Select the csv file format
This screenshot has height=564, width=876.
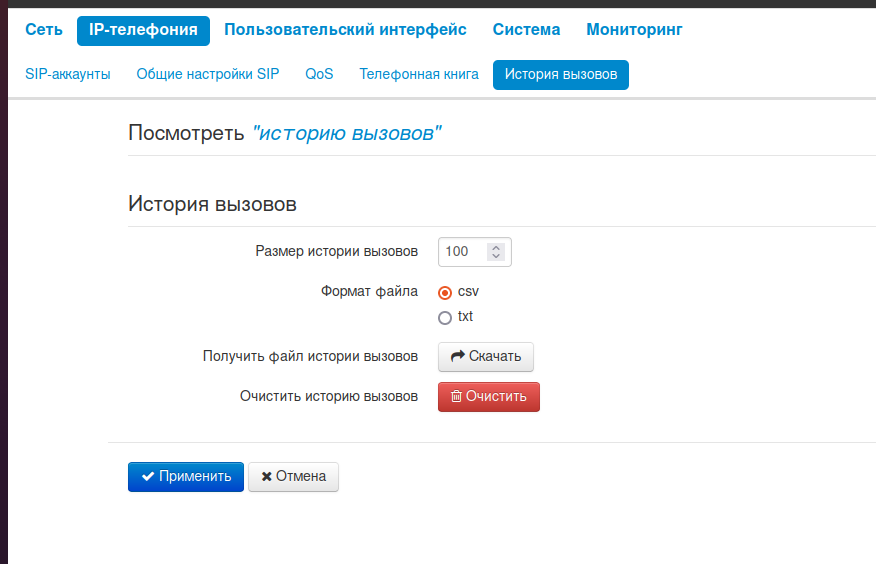click(x=445, y=293)
